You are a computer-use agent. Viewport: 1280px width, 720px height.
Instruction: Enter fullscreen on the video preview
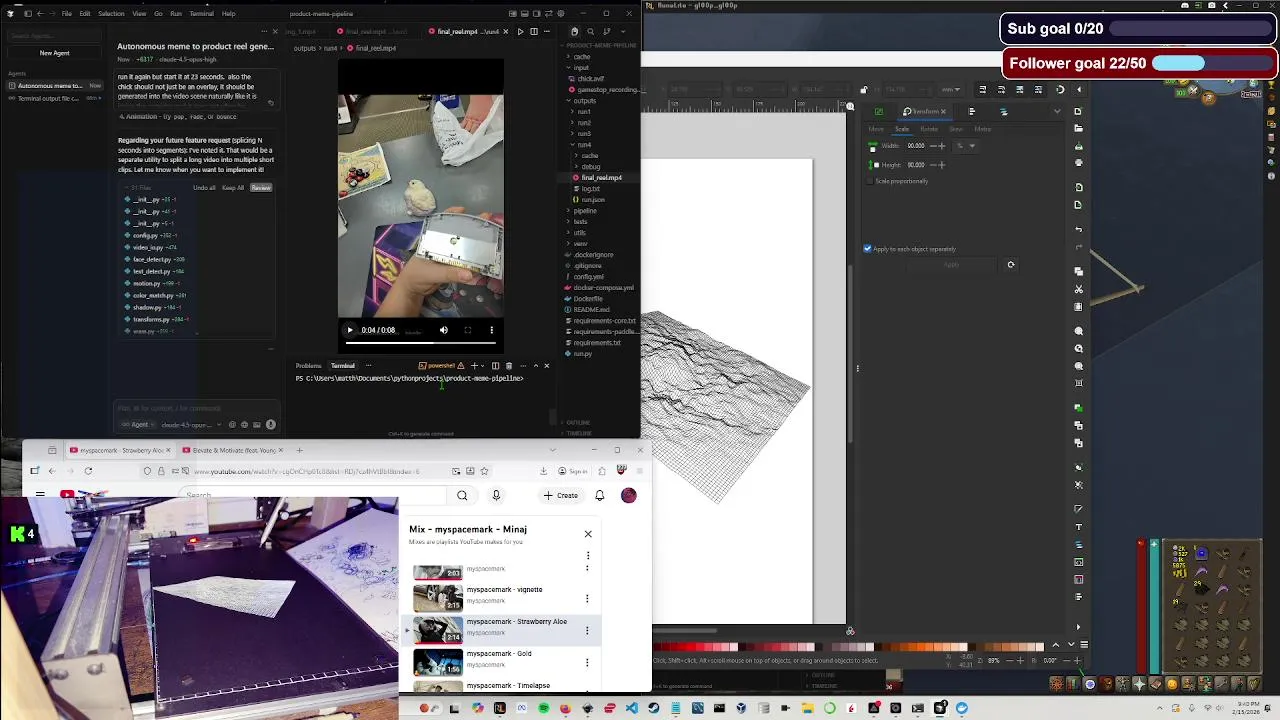467,330
